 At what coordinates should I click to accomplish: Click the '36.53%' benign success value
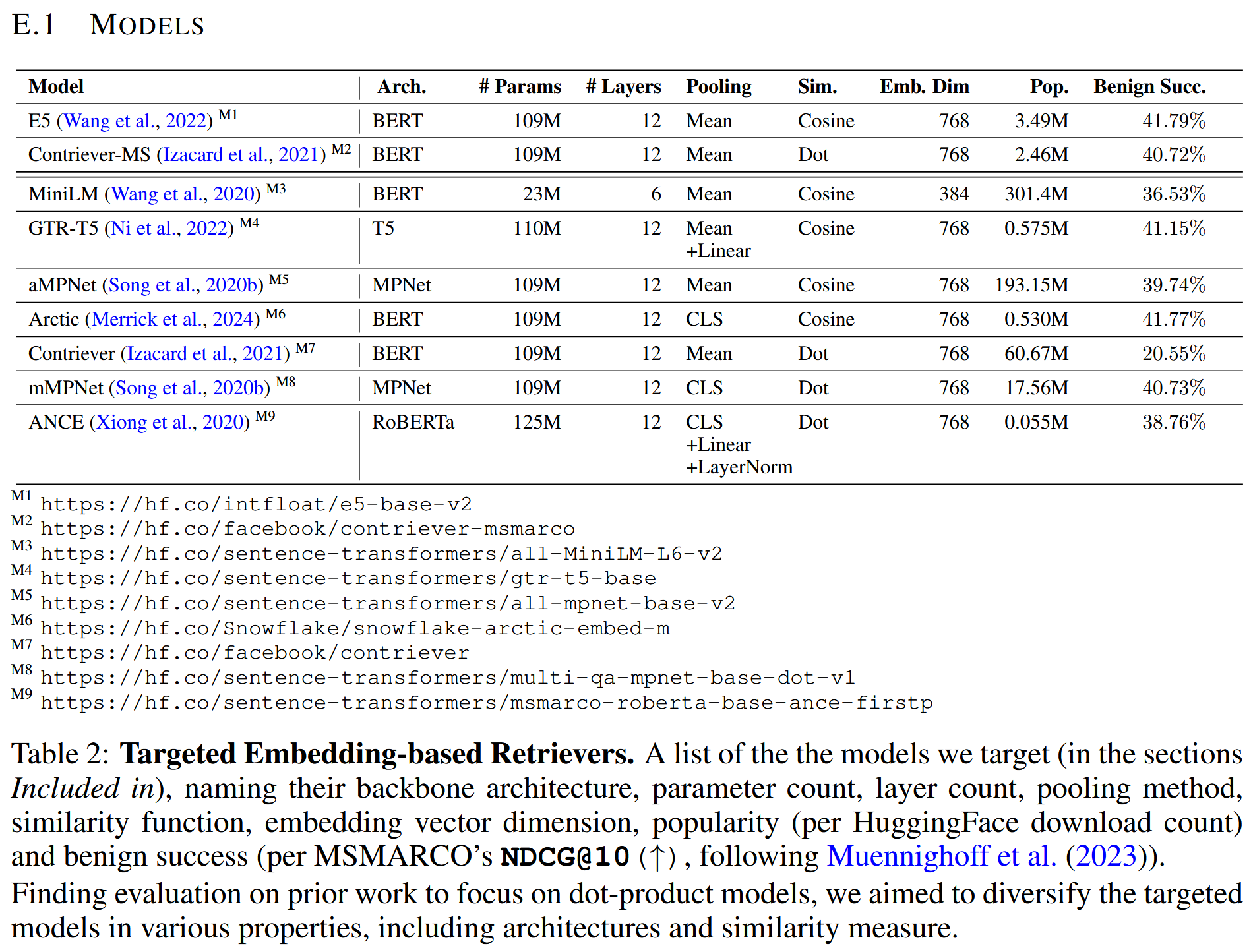[1174, 194]
